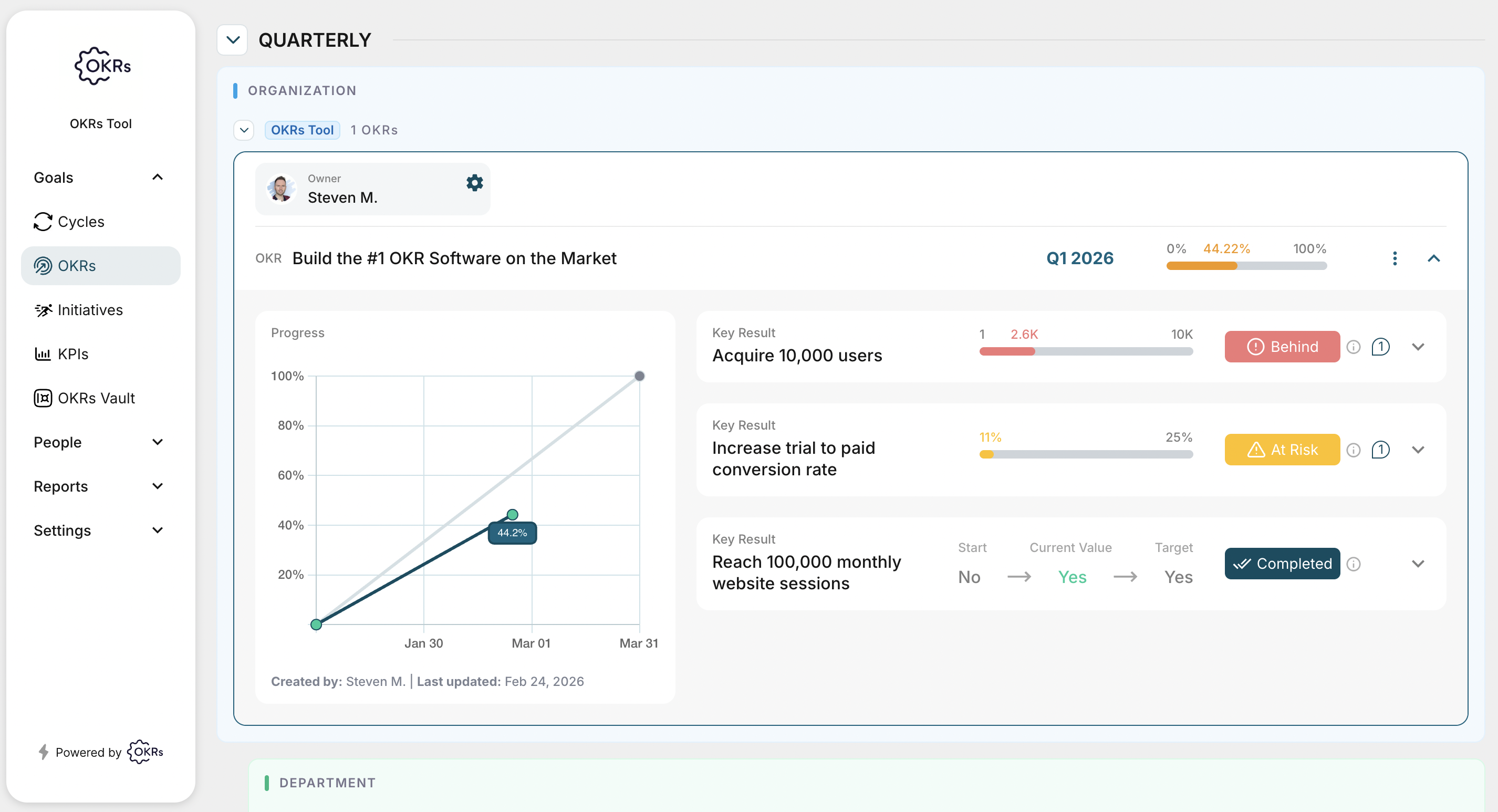This screenshot has height=812, width=1498.
Task: Click the OKRs logo in sidebar
Action: (102, 66)
